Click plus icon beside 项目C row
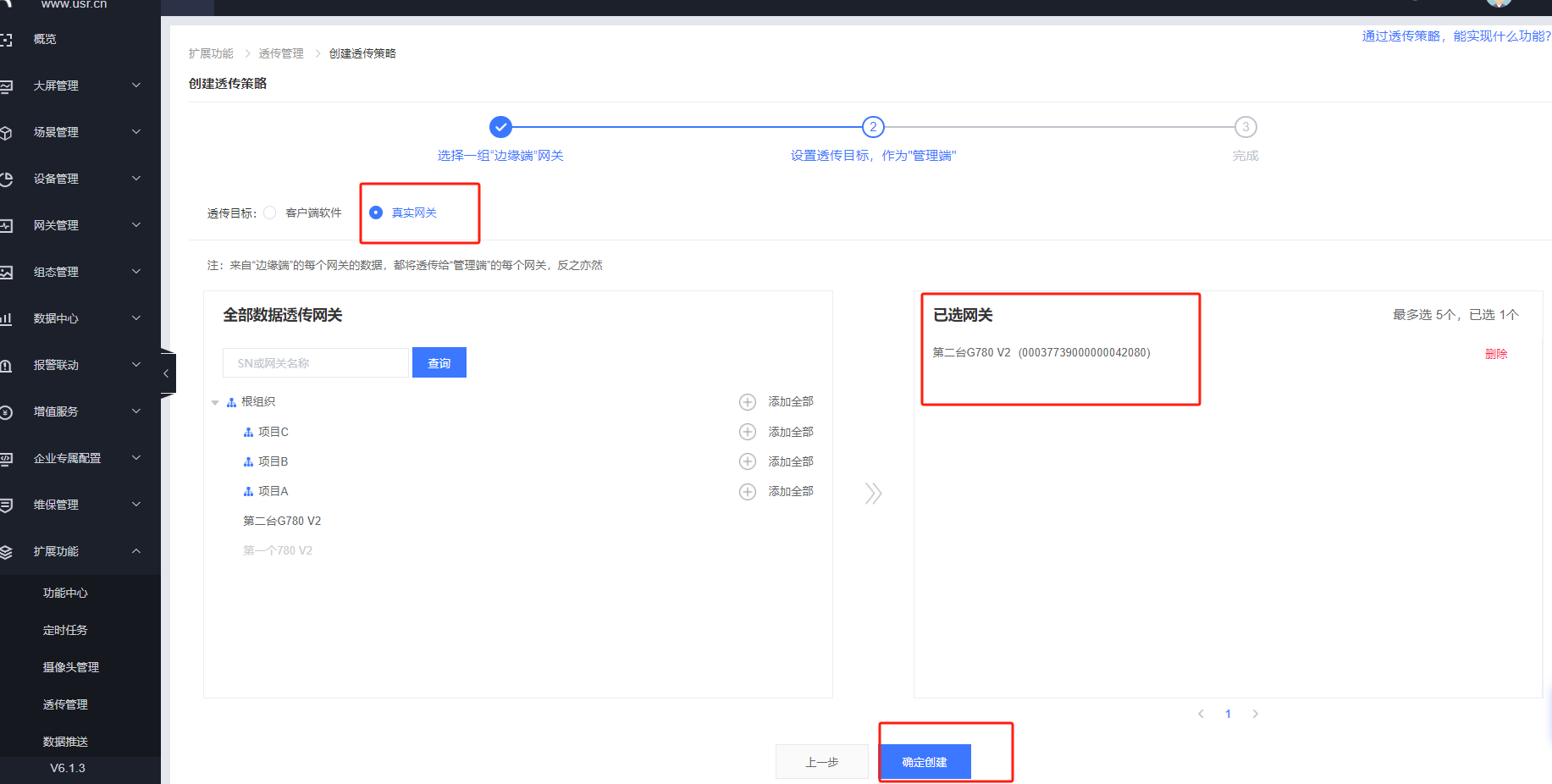This screenshot has height=784, width=1552. click(x=747, y=432)
